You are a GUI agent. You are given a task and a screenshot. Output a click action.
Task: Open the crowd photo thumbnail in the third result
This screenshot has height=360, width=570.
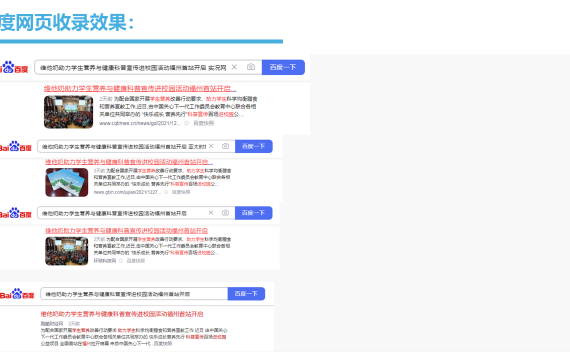point(67,251)
